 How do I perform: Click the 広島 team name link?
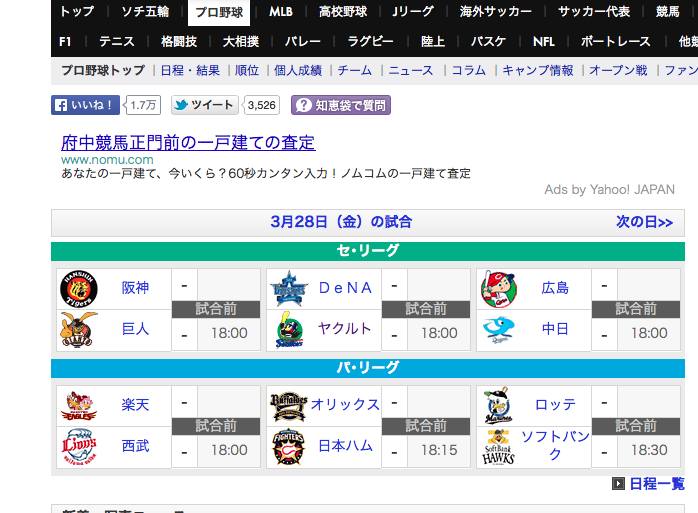(x=555, y=288)
